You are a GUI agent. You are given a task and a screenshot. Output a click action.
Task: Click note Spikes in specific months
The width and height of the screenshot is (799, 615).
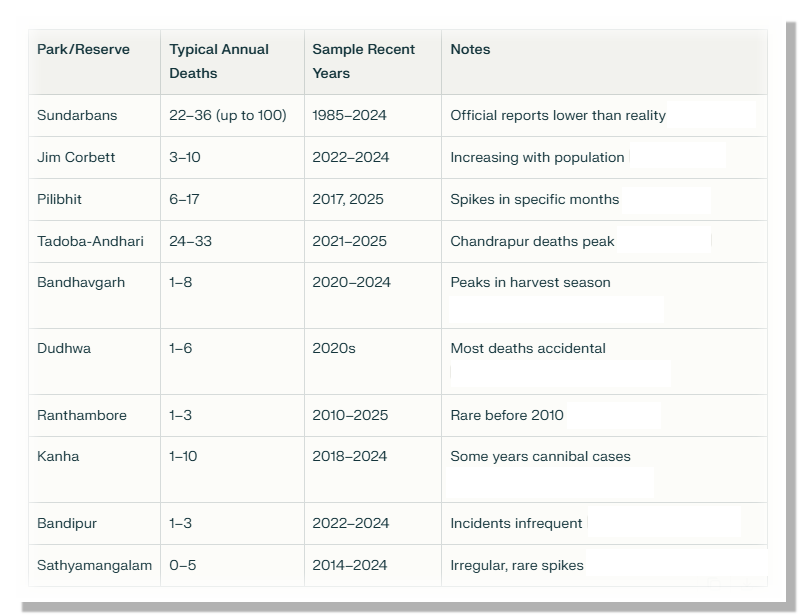coord(535,199)
